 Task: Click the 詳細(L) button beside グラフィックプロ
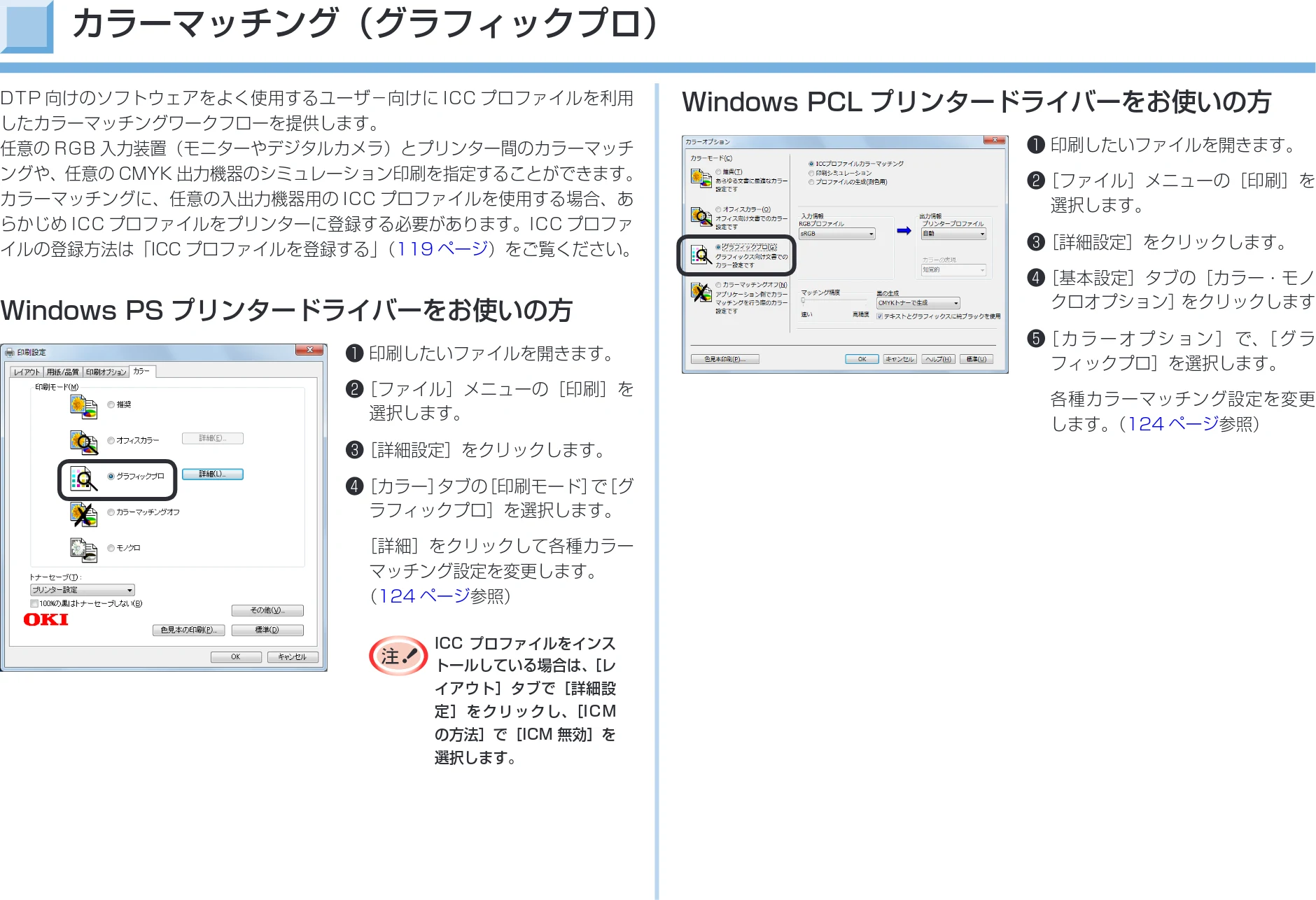213,474
